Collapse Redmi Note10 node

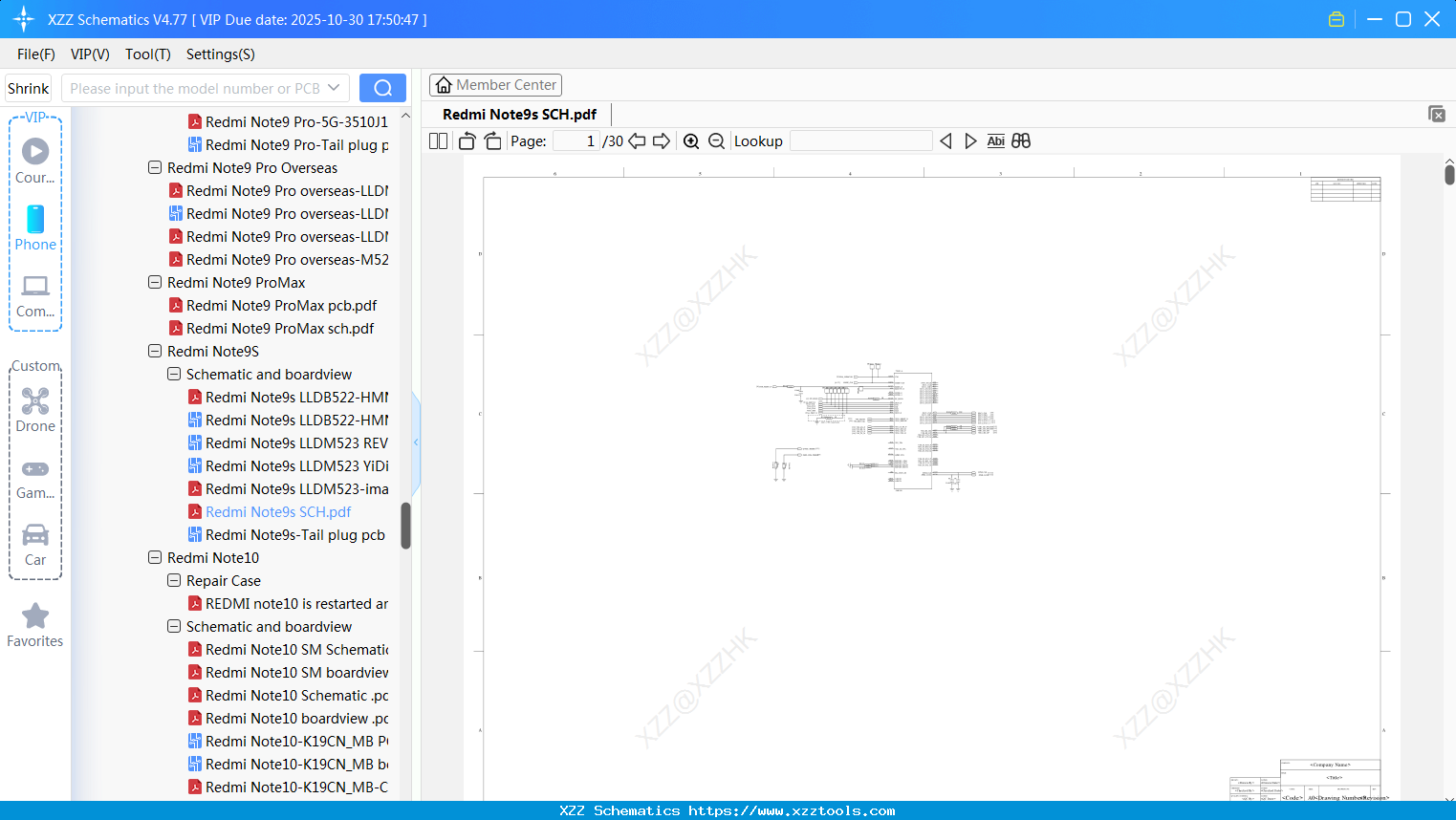click(155, 558)
